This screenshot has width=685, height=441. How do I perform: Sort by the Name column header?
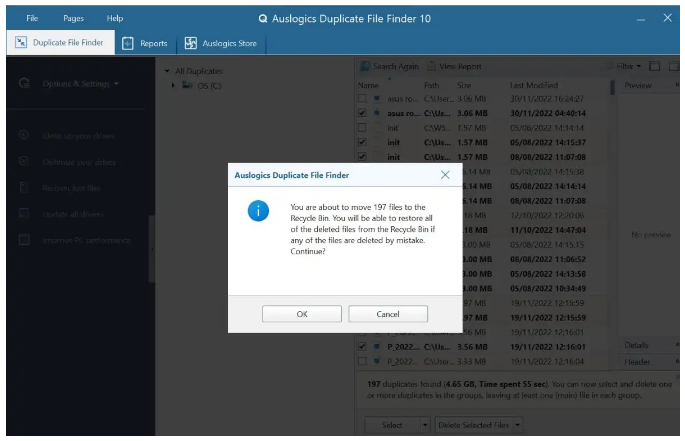click(368, 85)
